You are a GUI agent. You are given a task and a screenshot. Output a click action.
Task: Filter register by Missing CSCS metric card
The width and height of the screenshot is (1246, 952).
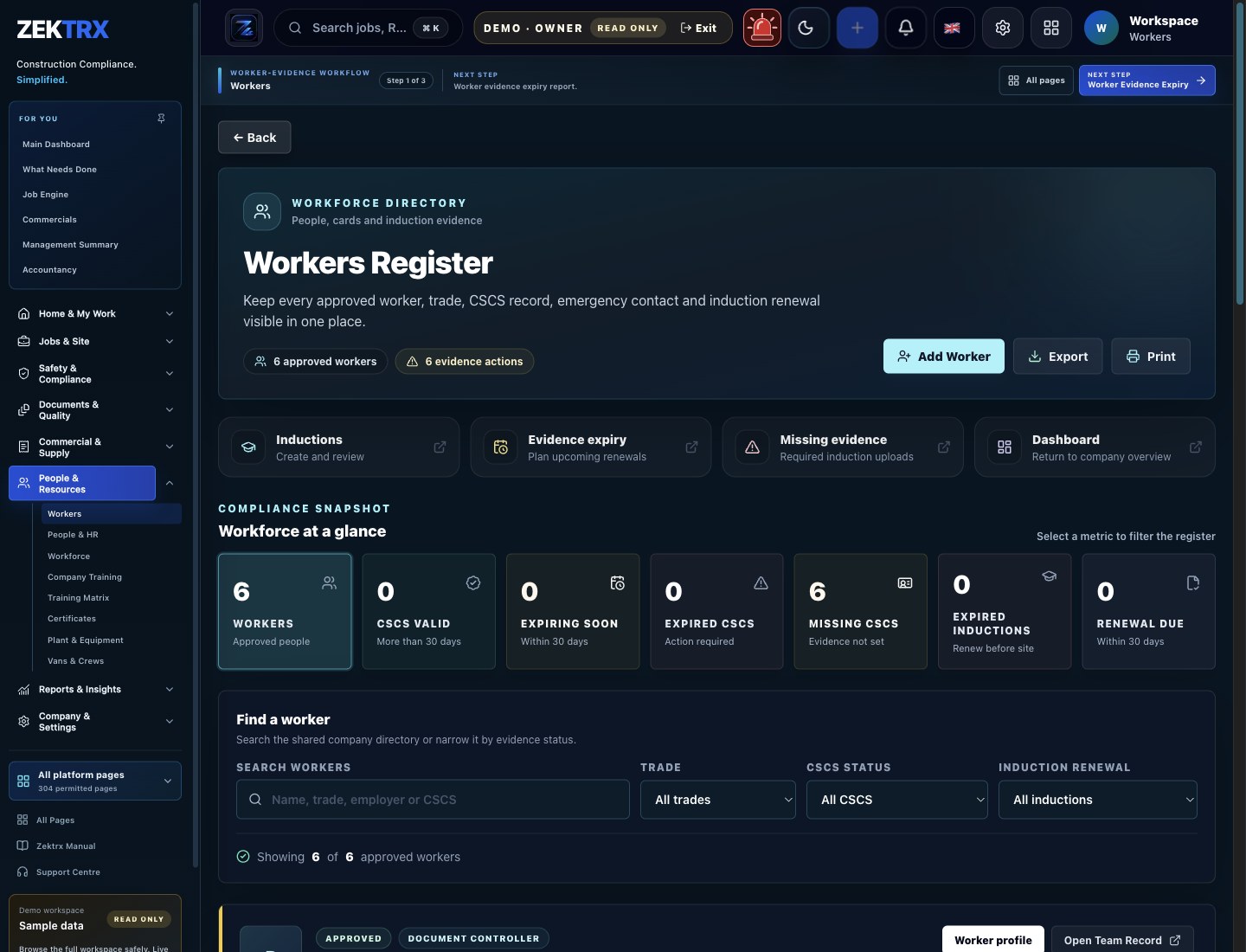(x=860, y=611)
